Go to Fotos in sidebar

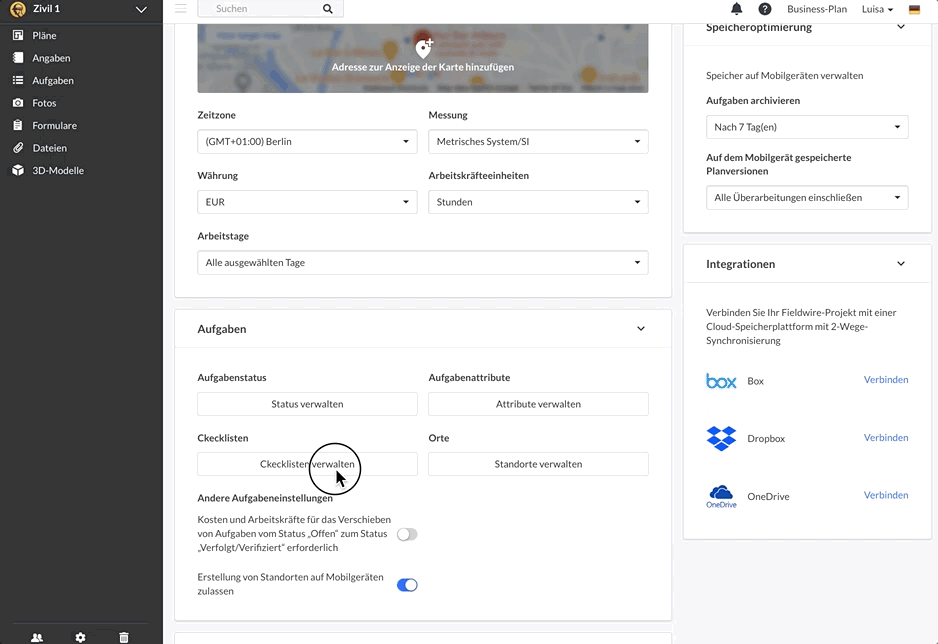click(x=44, y=103)
